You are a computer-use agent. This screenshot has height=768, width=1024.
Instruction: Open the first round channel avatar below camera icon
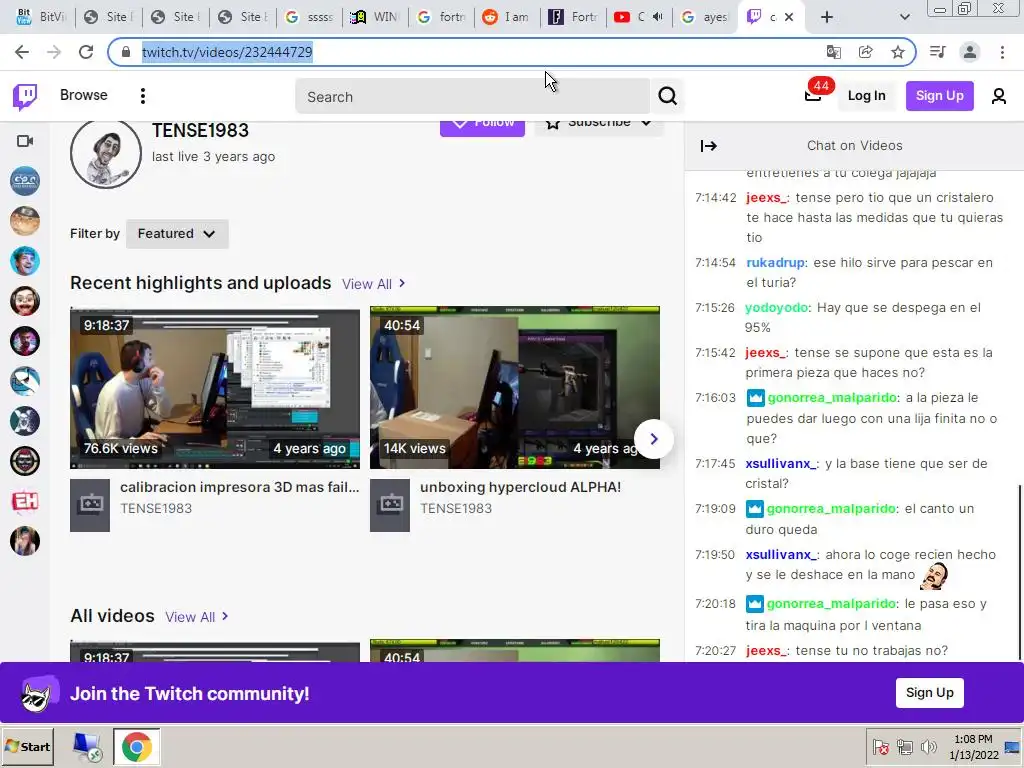25,181
